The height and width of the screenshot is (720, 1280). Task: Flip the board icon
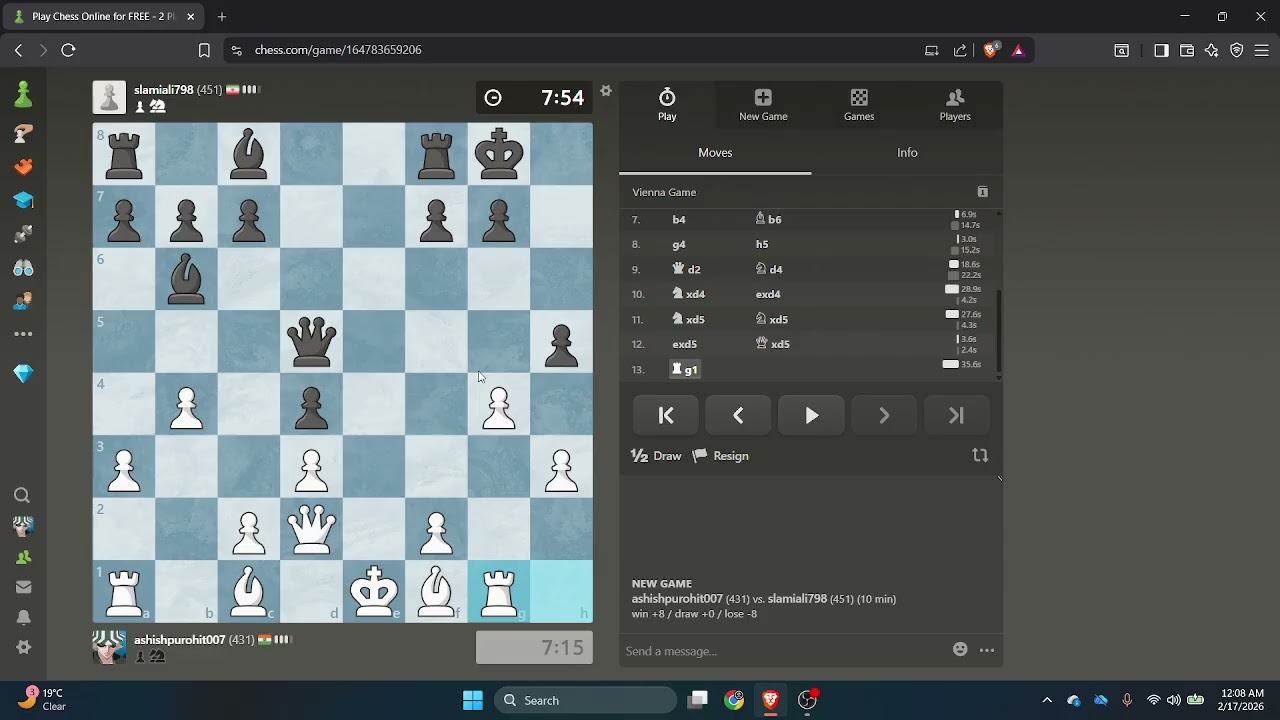(980, 455)
